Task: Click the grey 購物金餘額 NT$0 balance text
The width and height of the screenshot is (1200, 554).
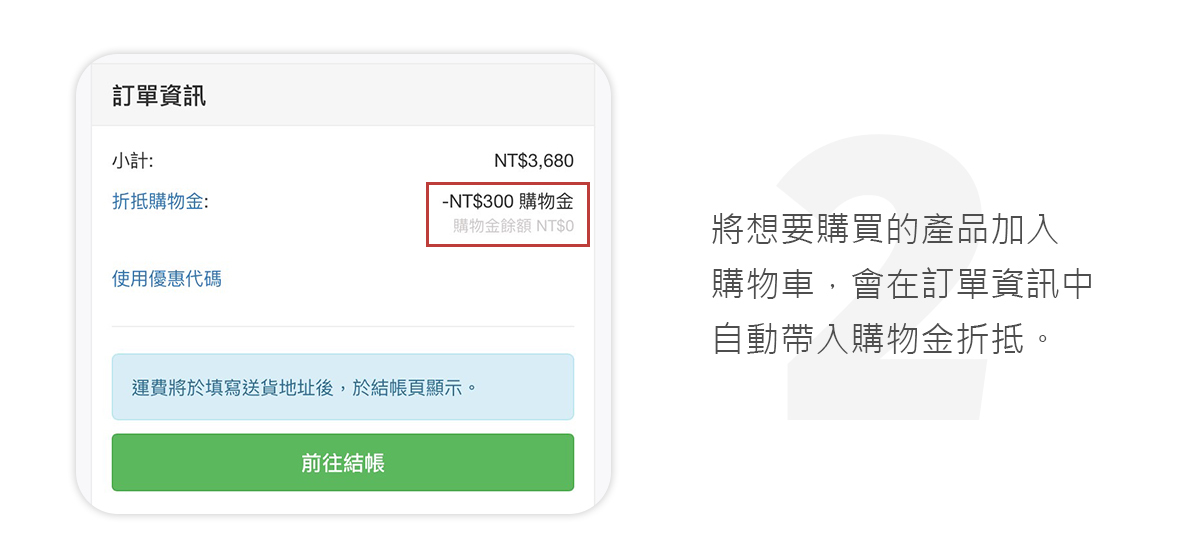Action: [x=513, y=226]
